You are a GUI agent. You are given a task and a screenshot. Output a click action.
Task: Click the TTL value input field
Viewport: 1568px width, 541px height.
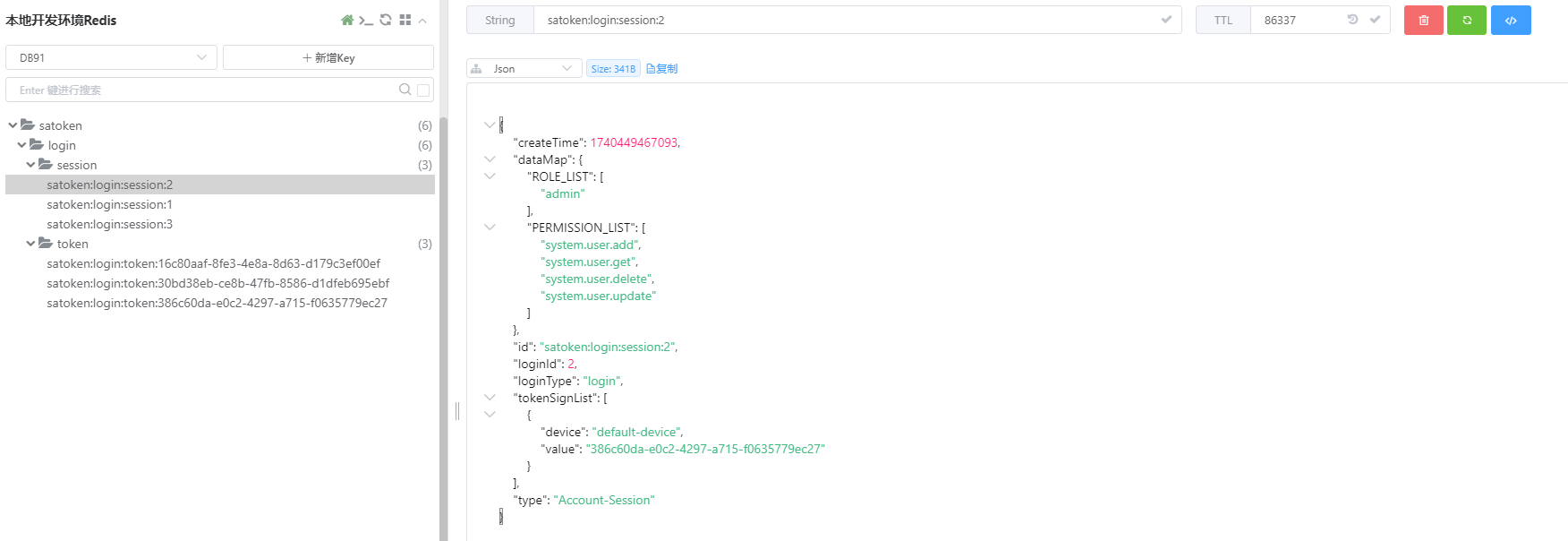(x=1298, y=20)
